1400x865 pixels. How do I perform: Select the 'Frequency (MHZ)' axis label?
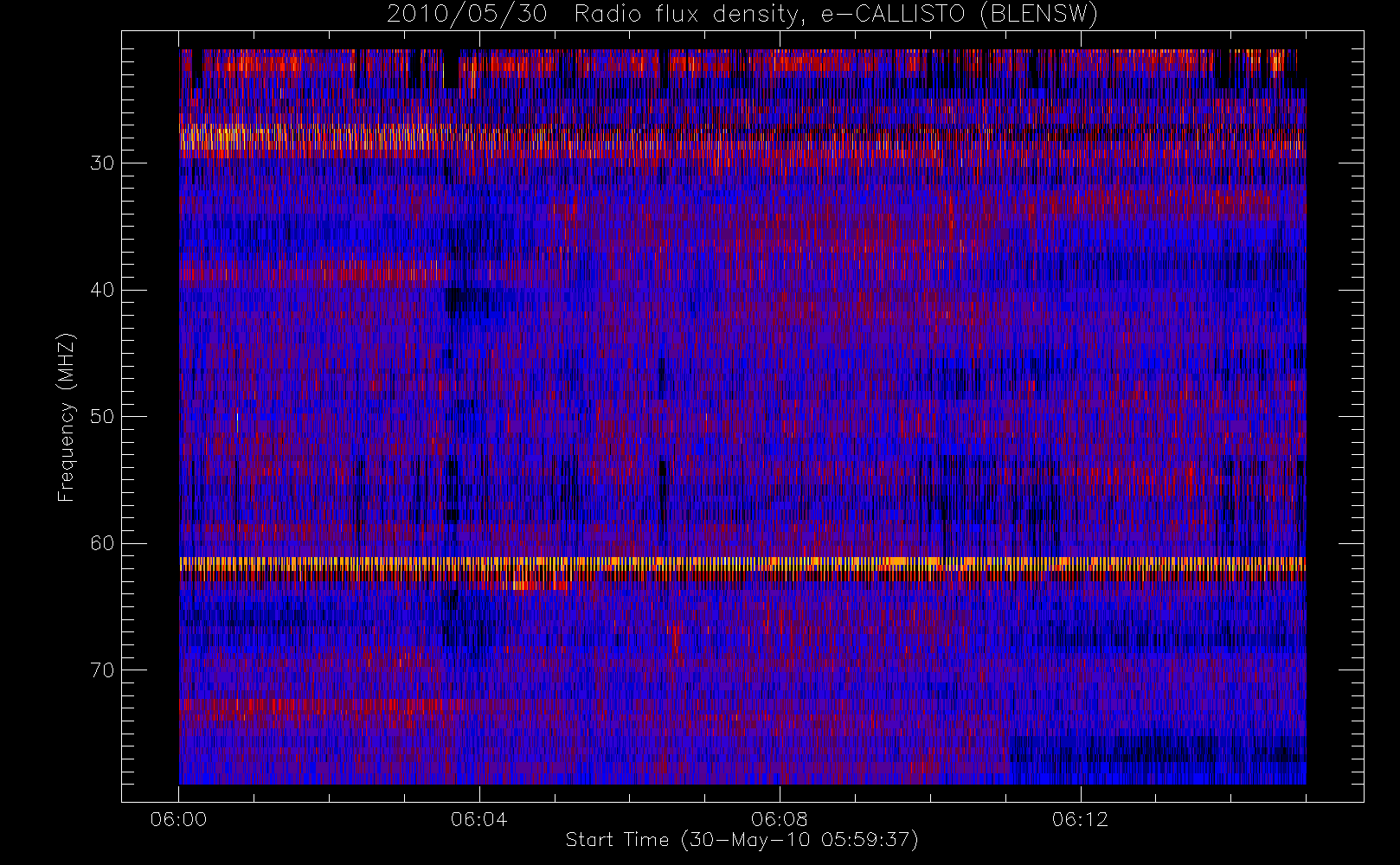pyautogui.click(x=66, y=417)
